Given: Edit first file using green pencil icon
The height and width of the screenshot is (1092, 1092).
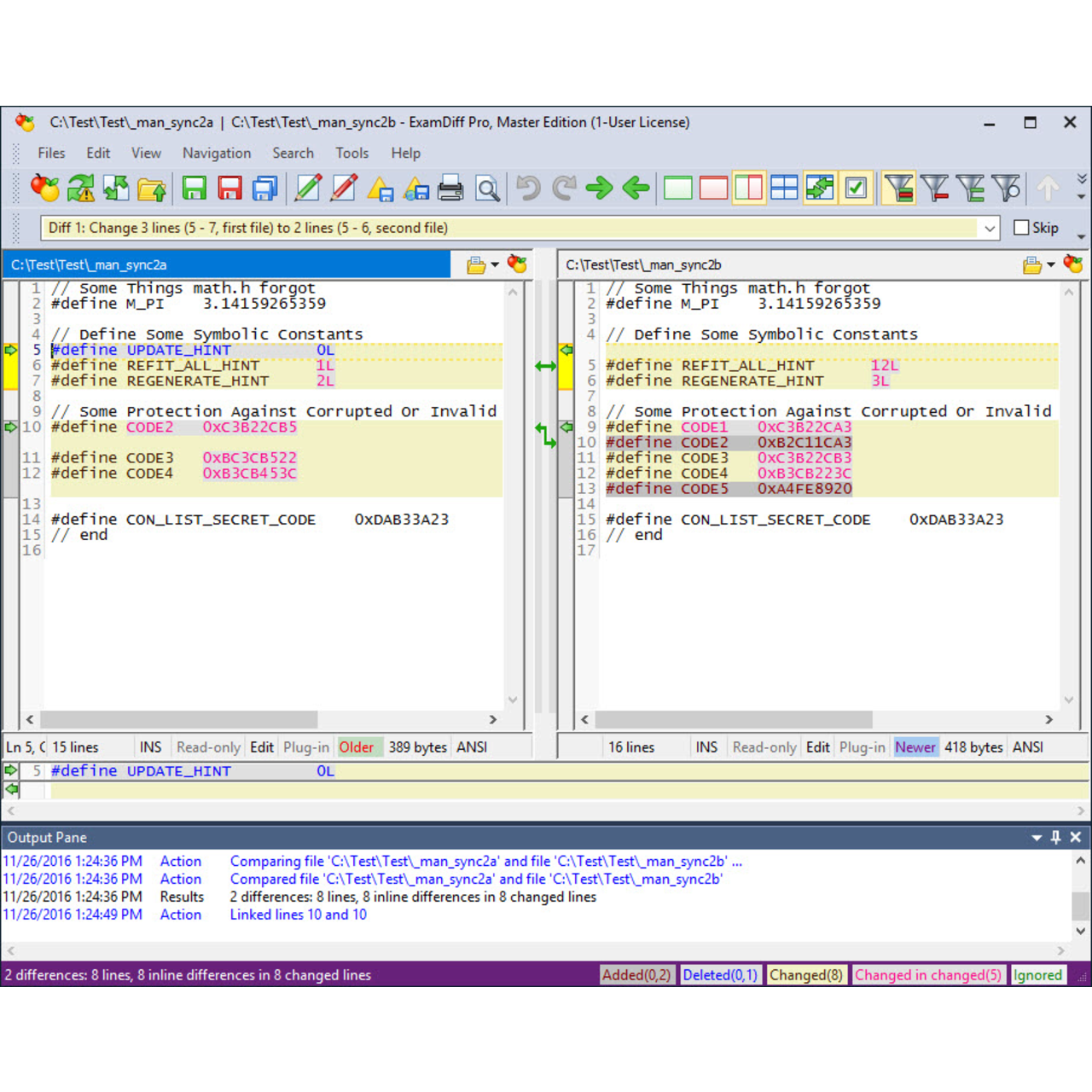Looking at the screenshot, I should coord(308,188).
